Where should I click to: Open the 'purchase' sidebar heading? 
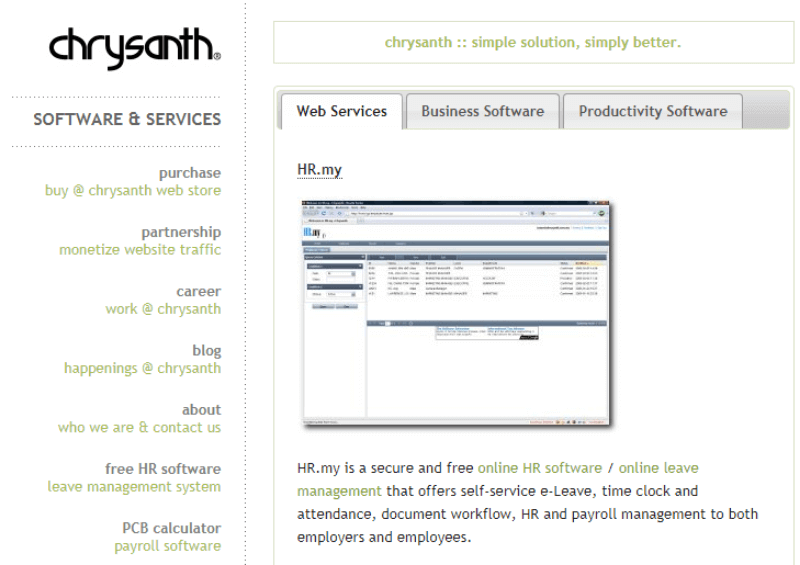pyautogui.click(x=190, y=173)
